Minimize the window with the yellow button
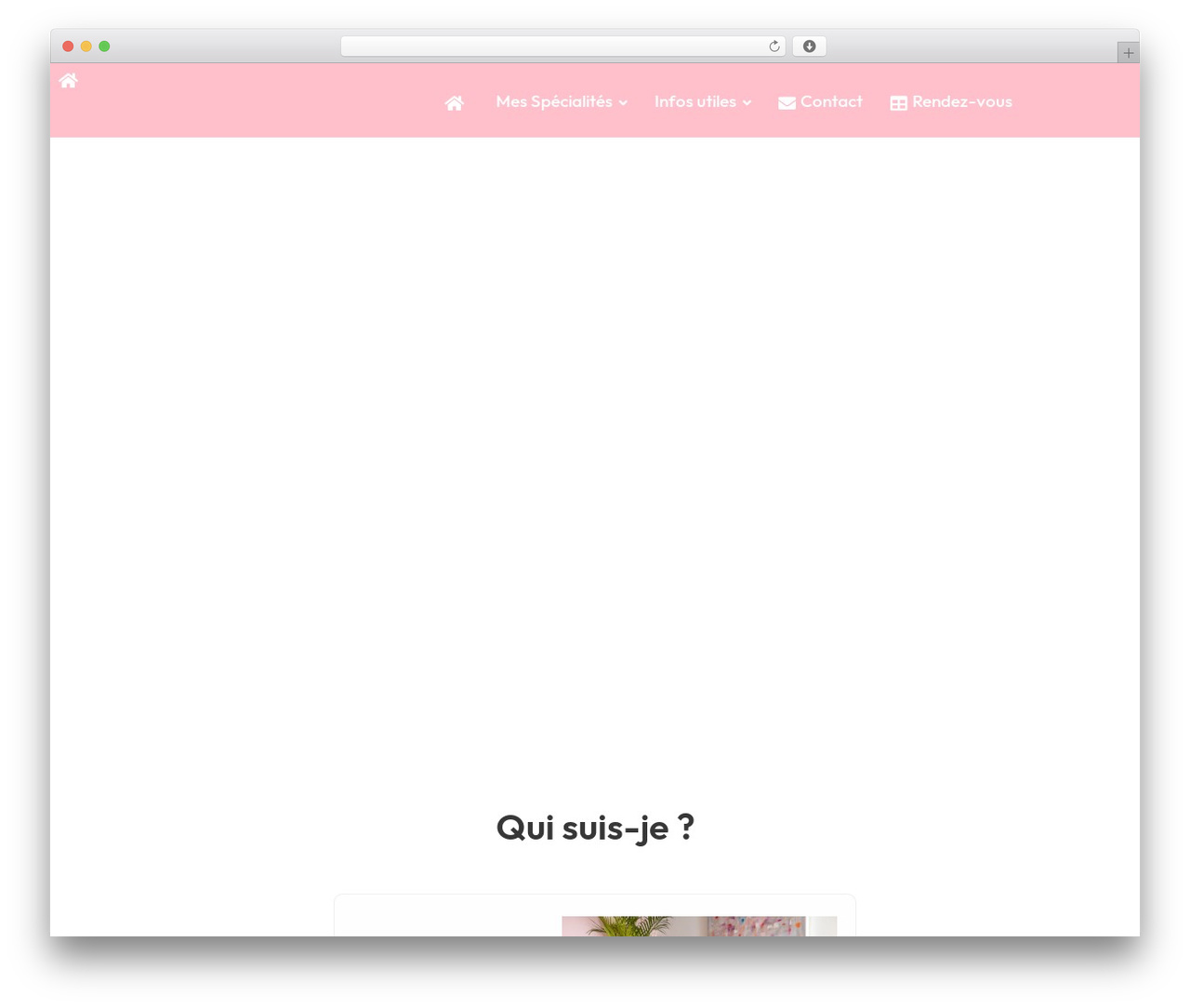 [86, 46]
